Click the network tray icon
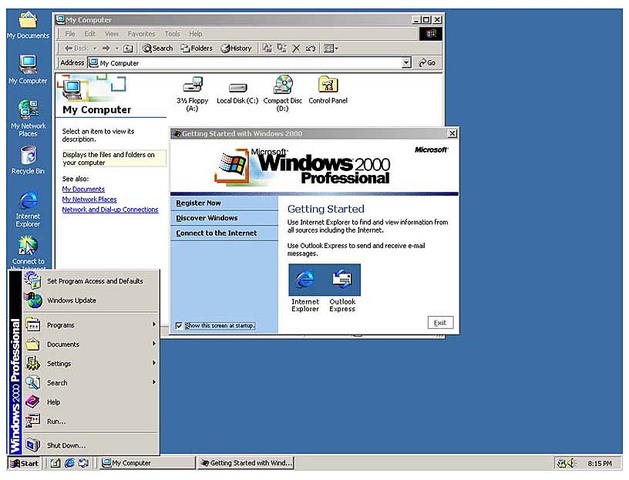The image size is (629, 480). (562, 464)
